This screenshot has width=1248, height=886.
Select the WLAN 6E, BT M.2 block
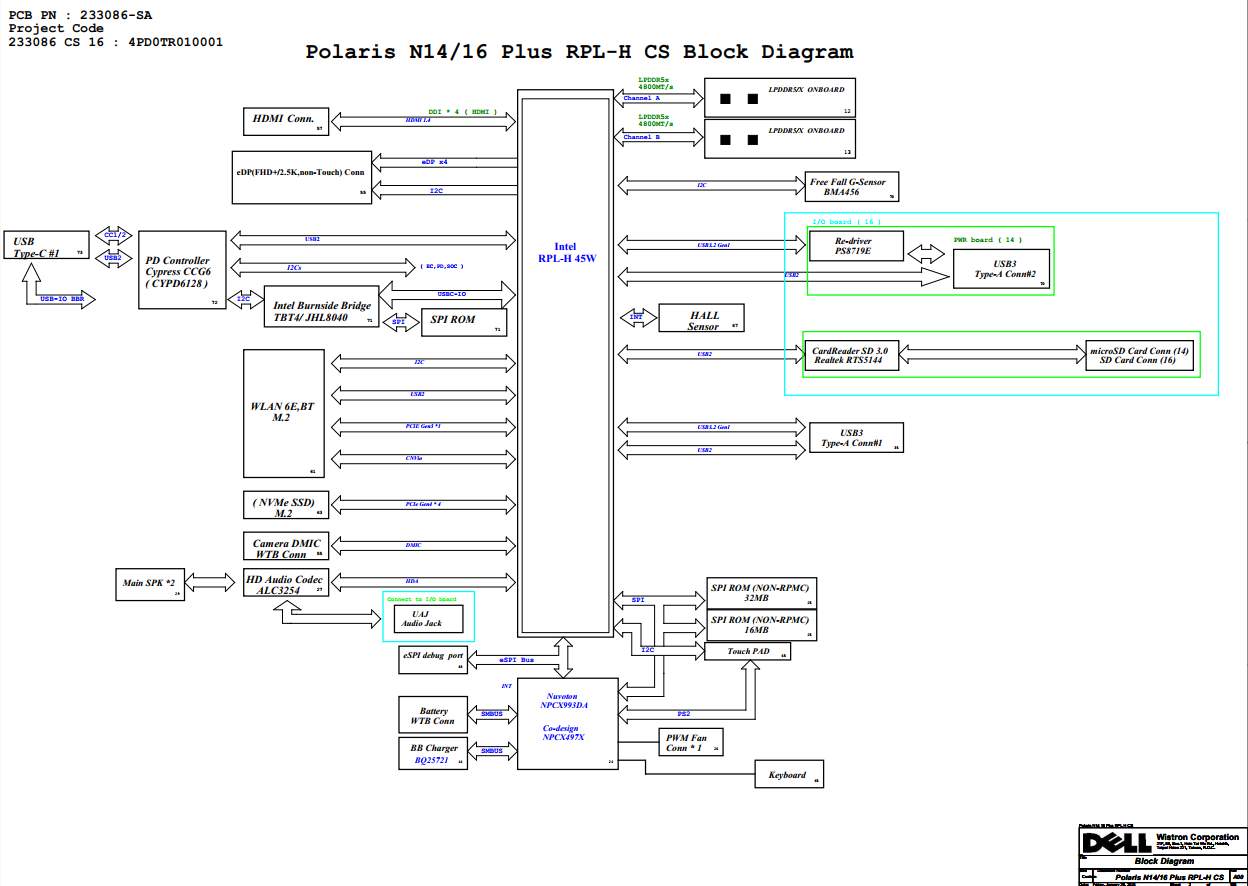coord(284,413)
